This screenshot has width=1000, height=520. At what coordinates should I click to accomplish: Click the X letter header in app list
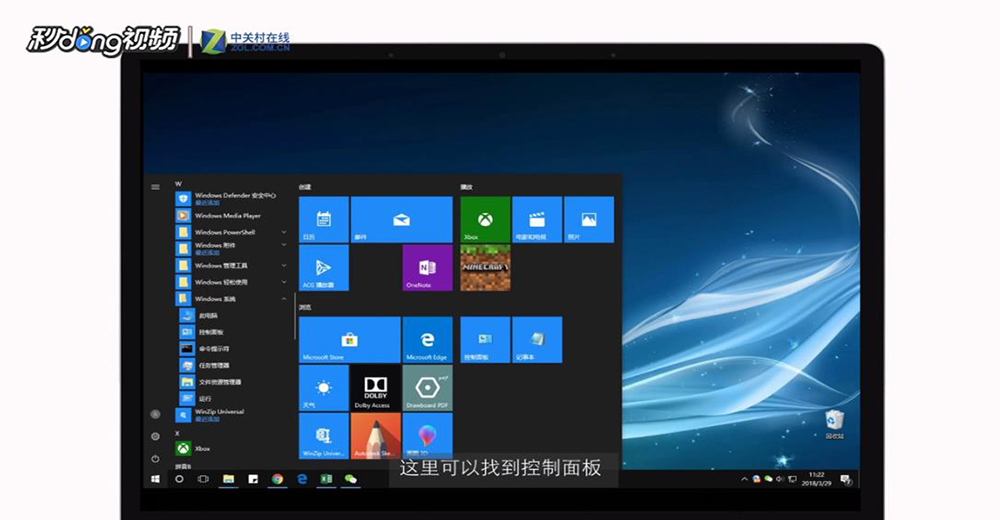click(178, 433)
